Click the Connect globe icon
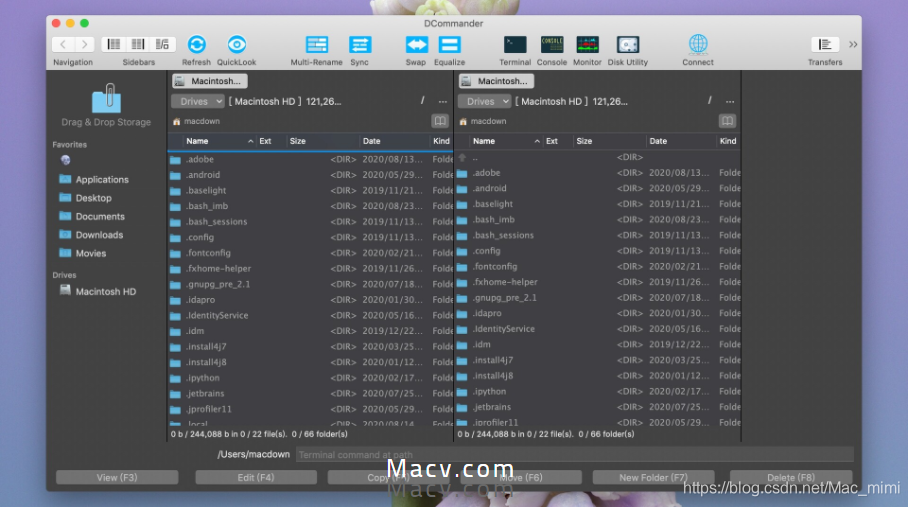Screen dimensions: 910x507 click(x=698, y=44)
